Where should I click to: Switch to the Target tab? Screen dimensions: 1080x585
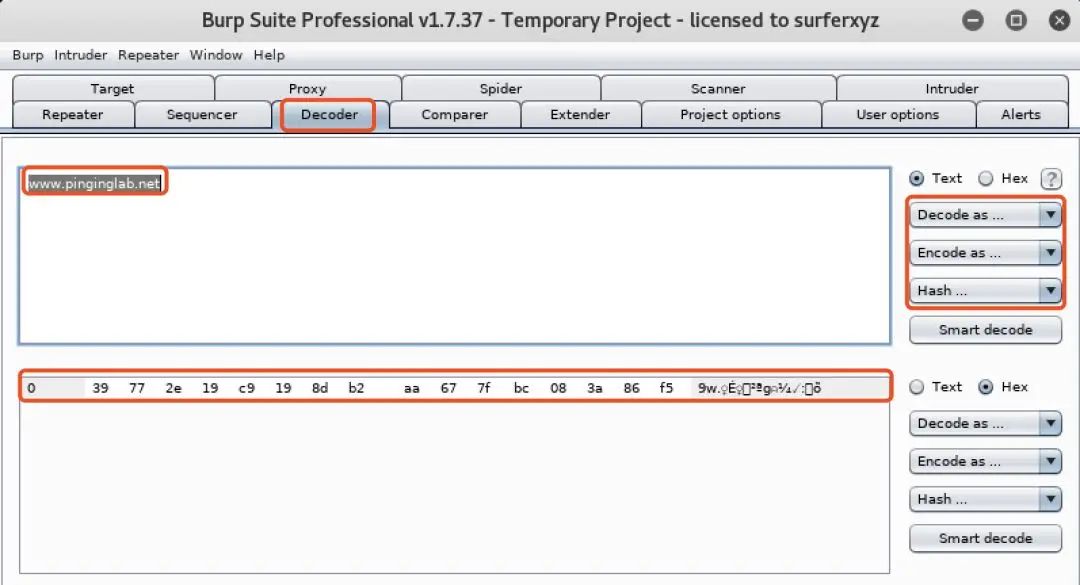(x=112, y=89)
